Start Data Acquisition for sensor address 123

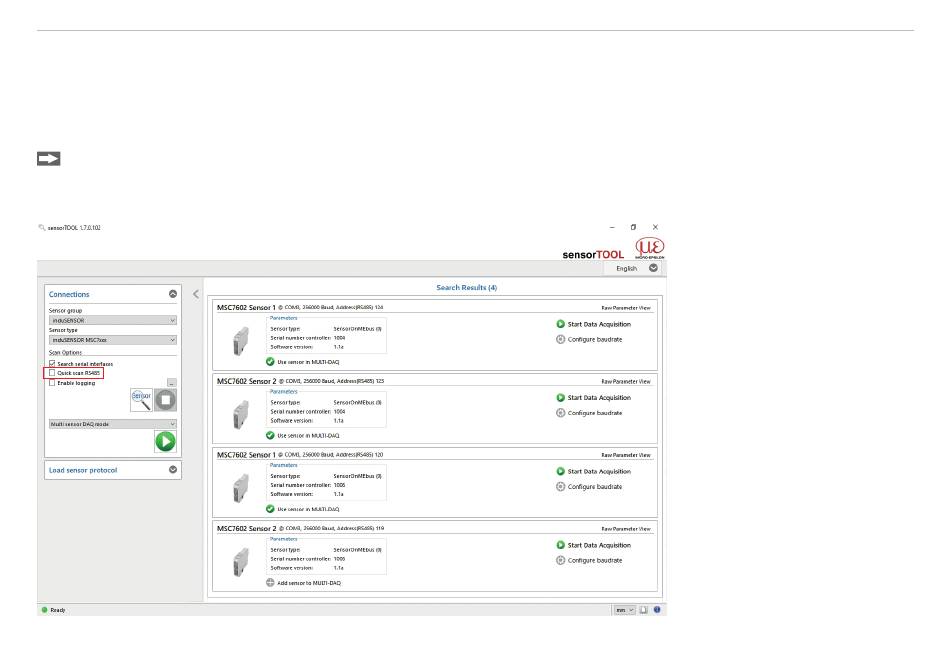pos(594,397)
